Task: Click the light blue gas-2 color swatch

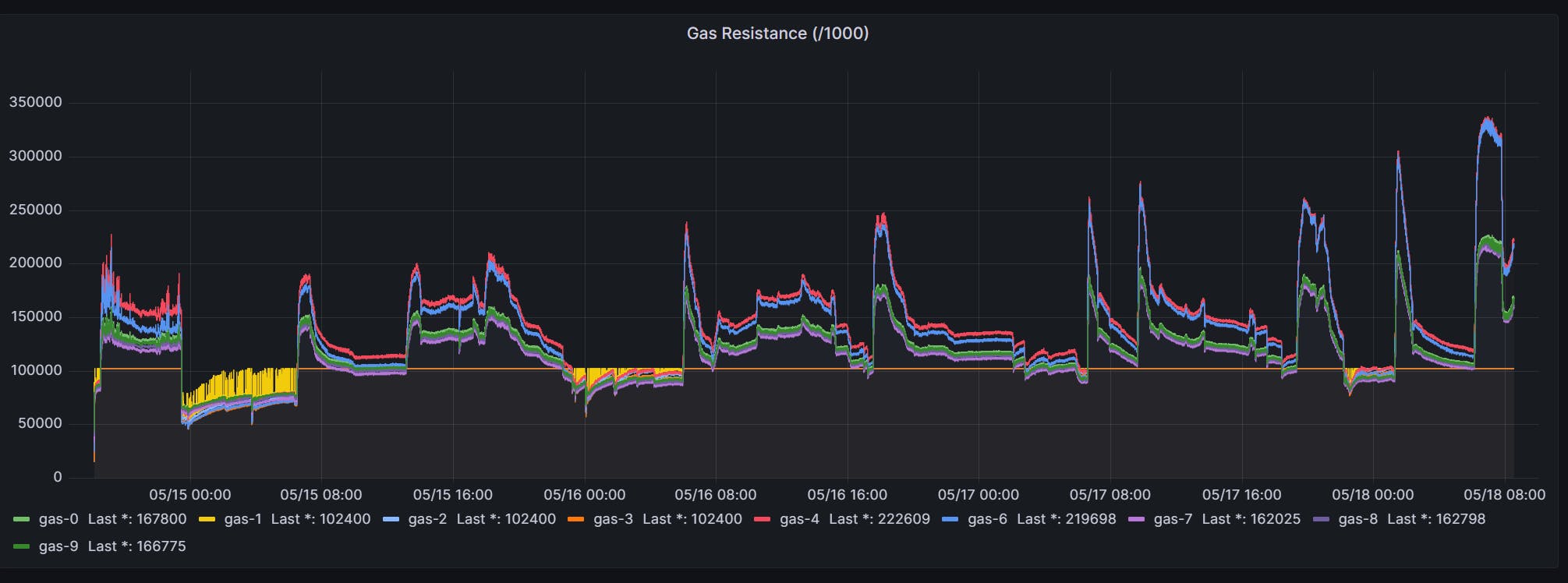Action: [x=391, y=519]
